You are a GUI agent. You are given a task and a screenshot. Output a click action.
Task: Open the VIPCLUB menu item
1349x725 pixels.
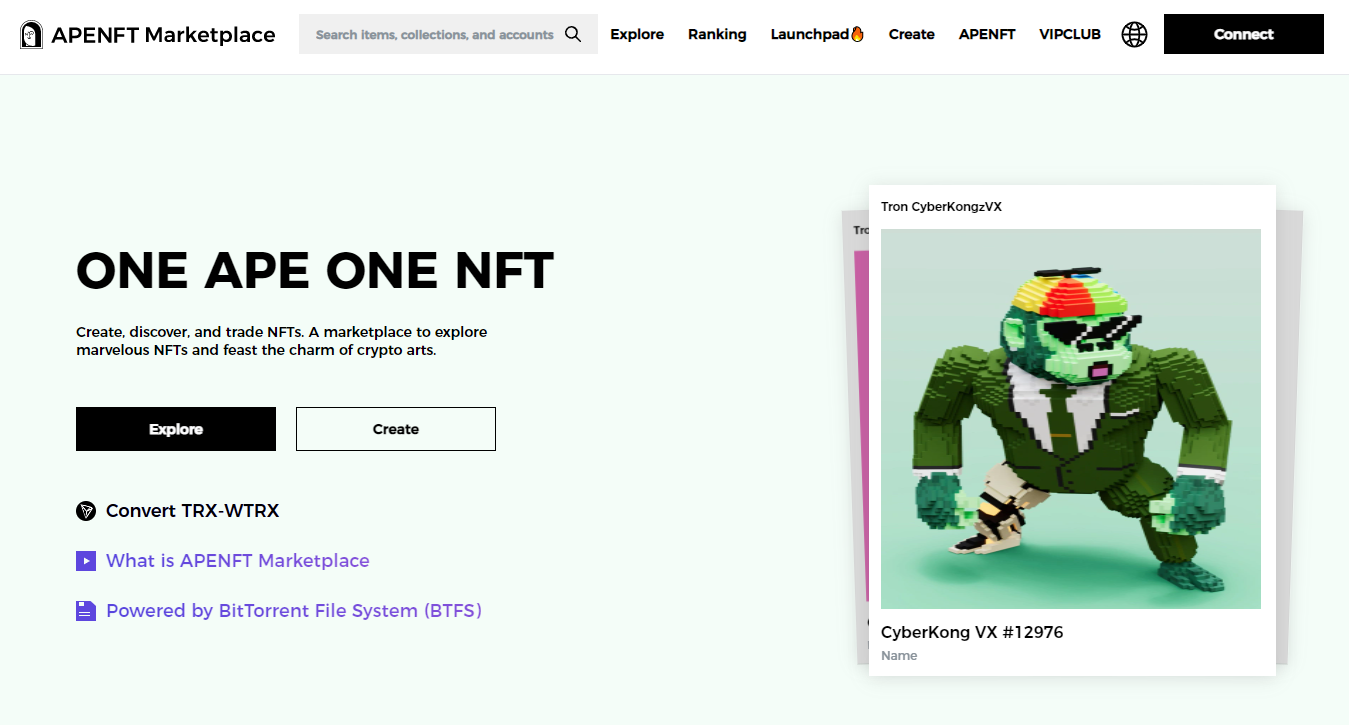(x=1070, y=34)
